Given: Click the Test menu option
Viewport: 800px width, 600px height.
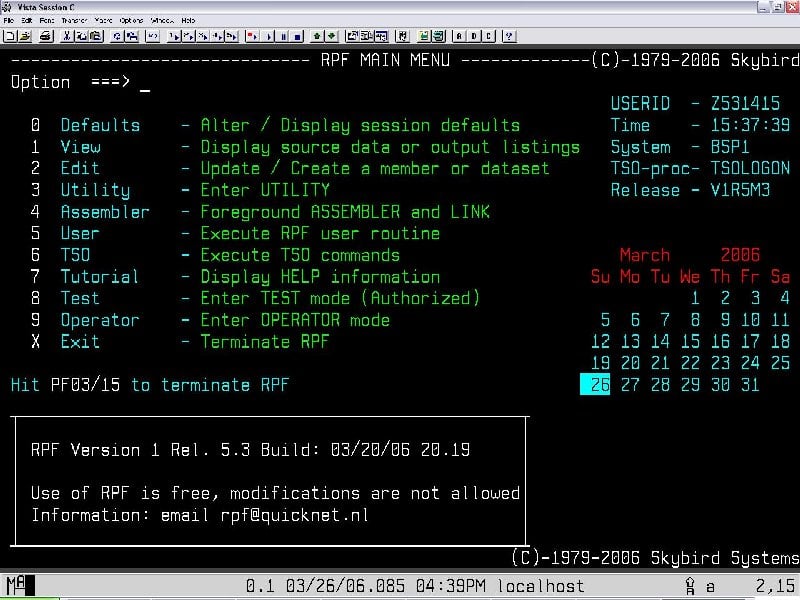Looking at the screenshot, I should point(80,298).
